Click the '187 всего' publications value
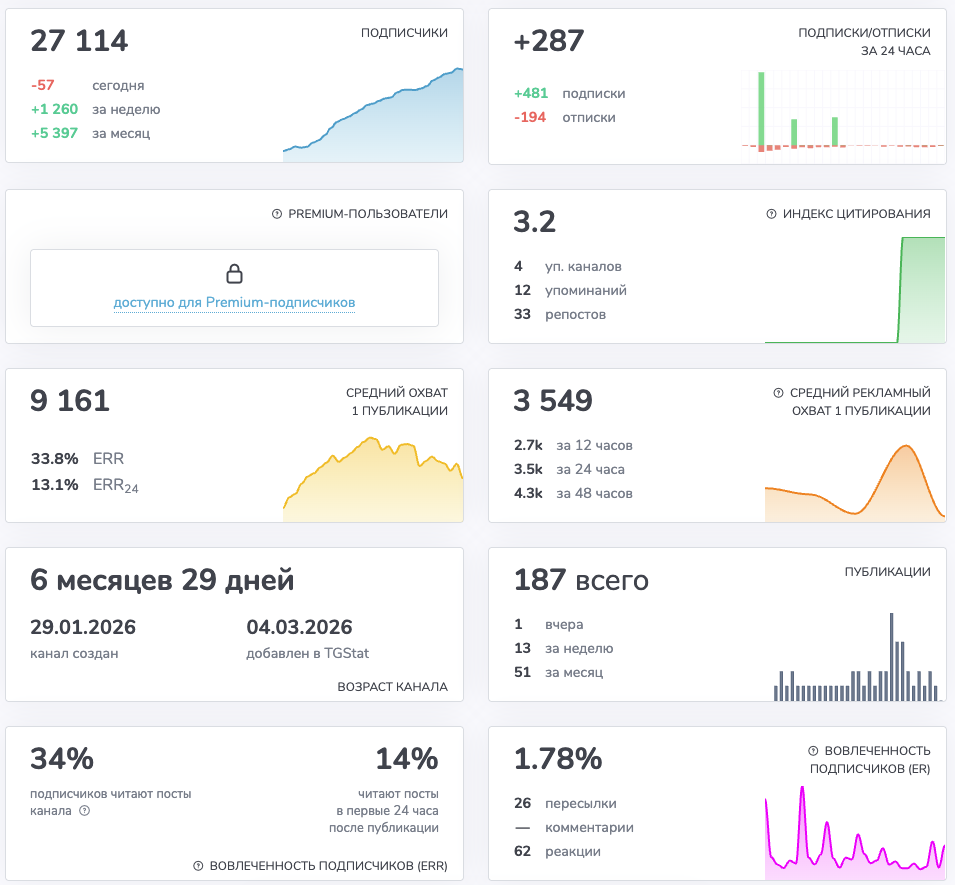Screen dimensions: 955x885 (x=581, y=580)
